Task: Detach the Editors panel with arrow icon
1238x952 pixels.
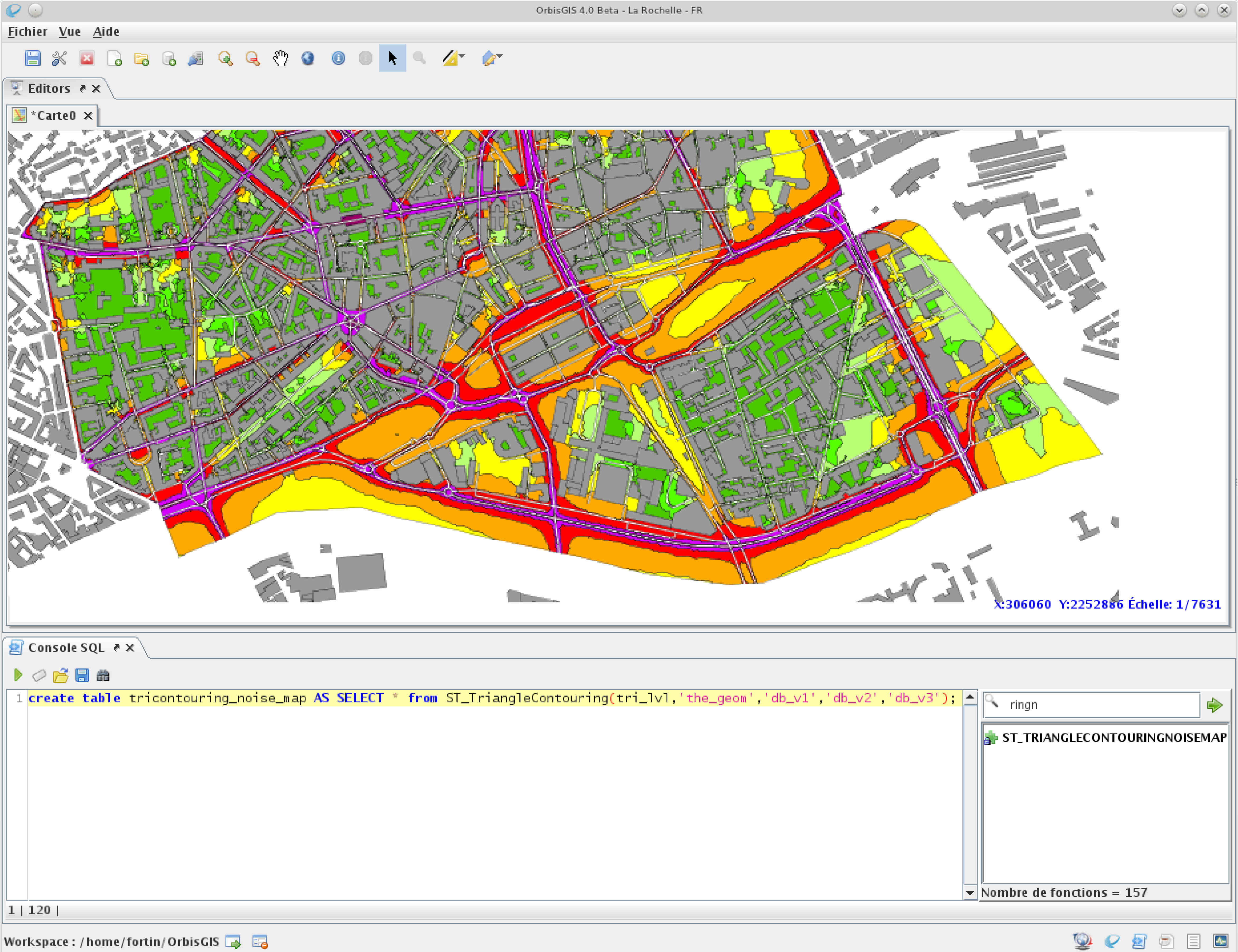Action: pyautogui.click(x=83, y=88)
